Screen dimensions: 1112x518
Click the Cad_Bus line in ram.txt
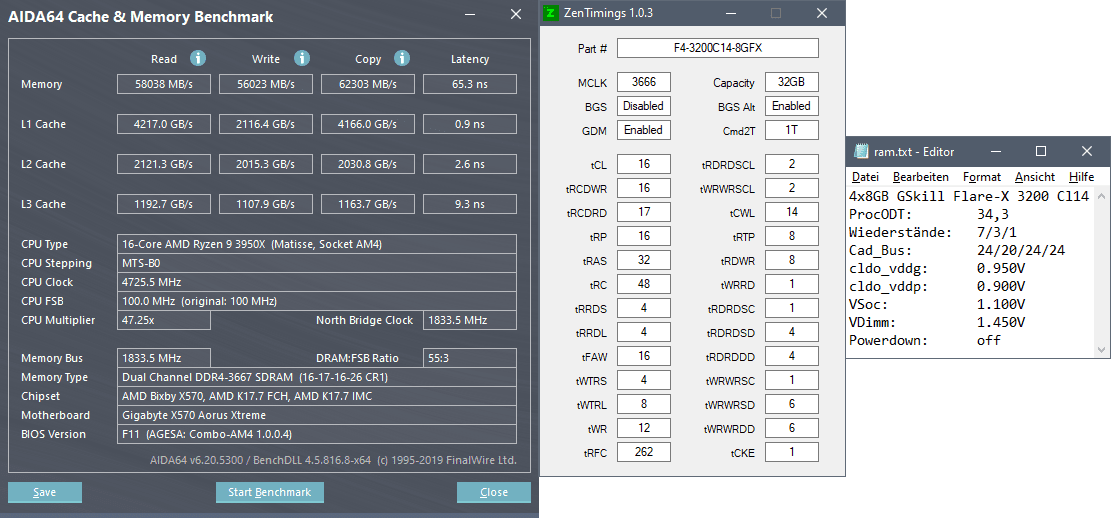tap(957, 250)
